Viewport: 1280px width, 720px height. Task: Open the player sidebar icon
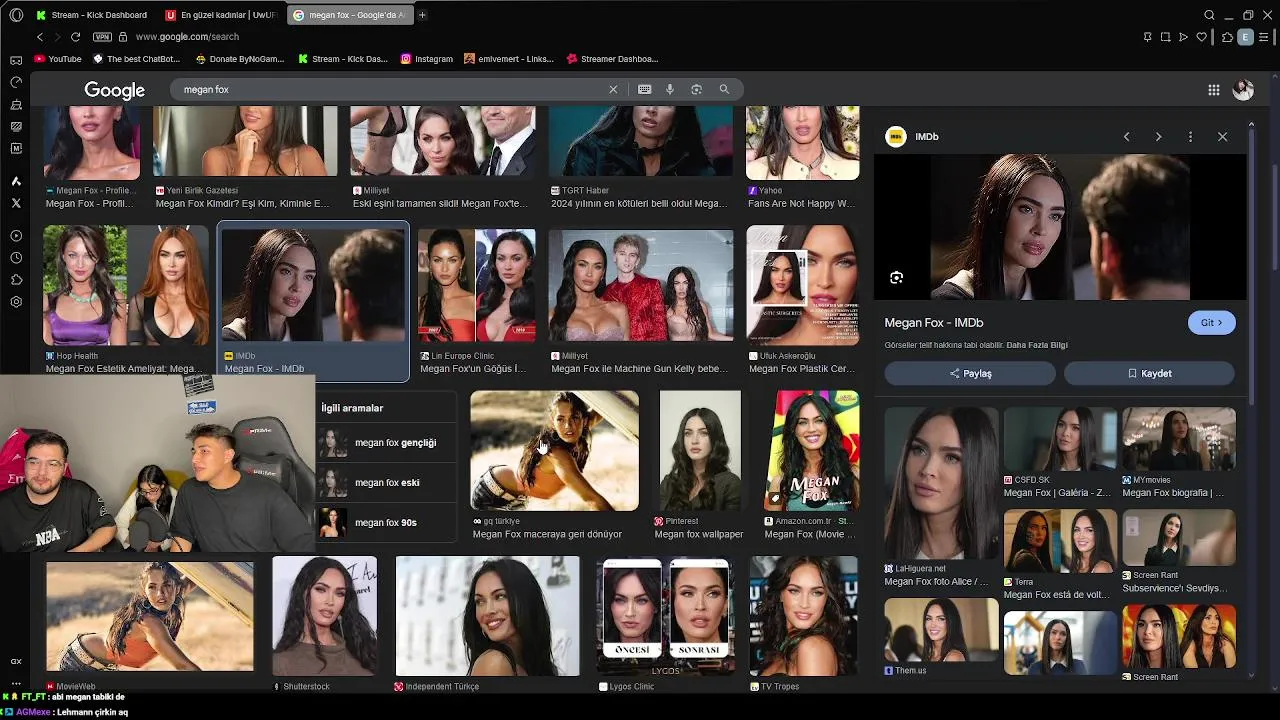(16, 236)
